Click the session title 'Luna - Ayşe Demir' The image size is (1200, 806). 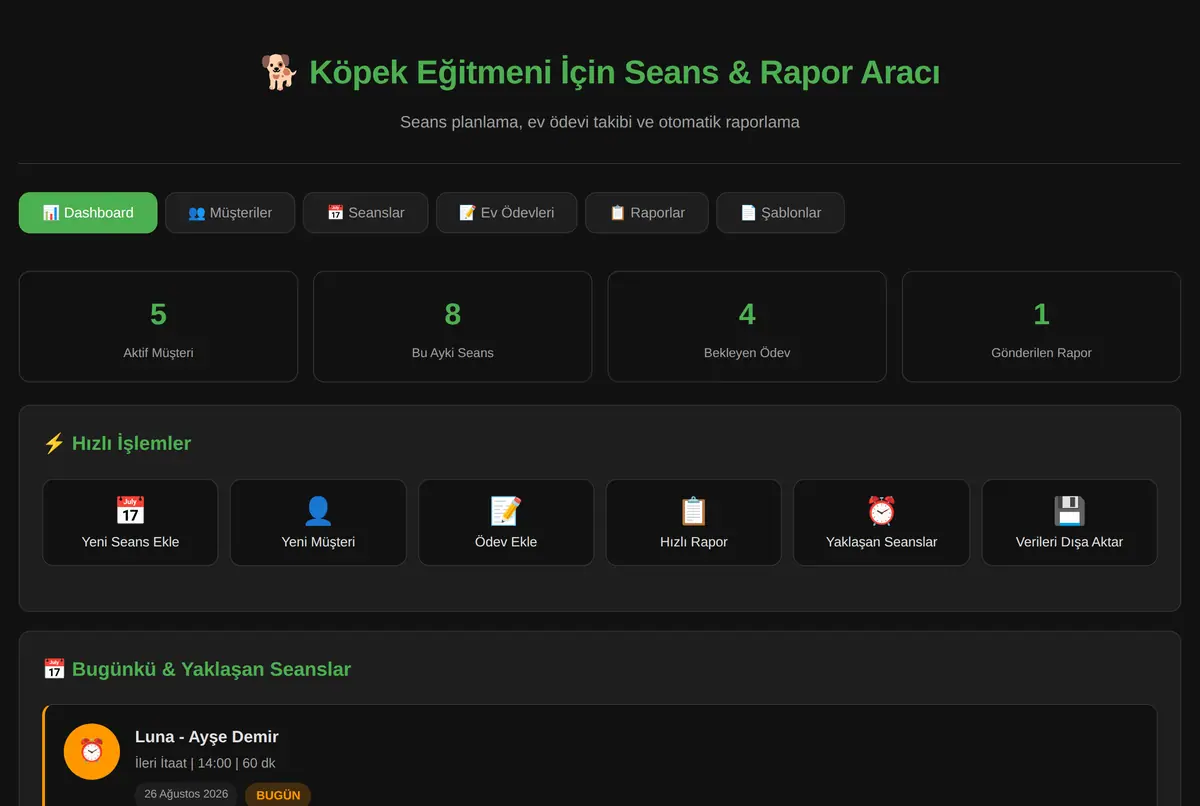coord(207,737)
